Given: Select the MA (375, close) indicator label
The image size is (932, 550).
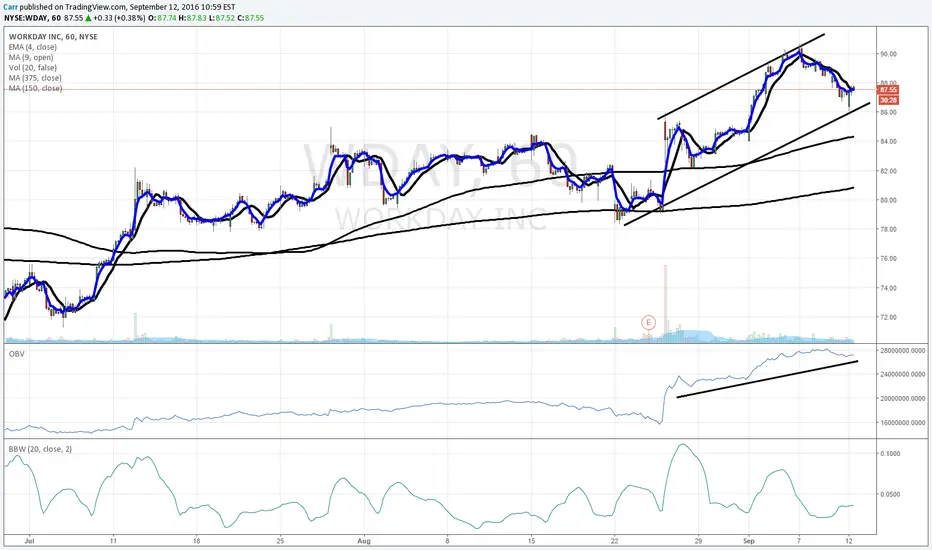Looking at the screenshot, I should (35, 78).
